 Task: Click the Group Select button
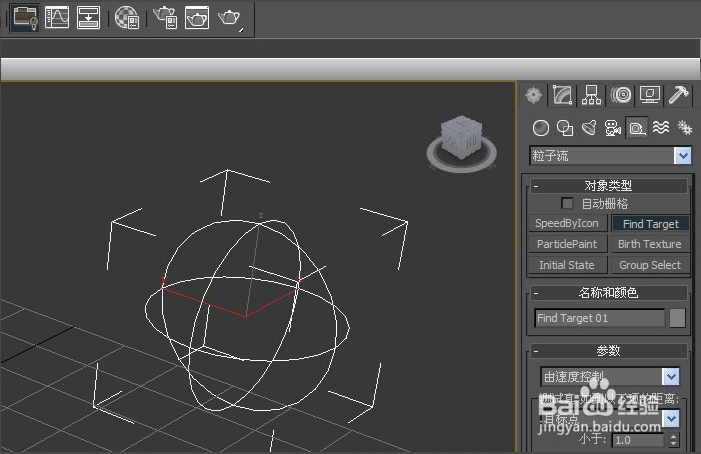click(650, 265)
